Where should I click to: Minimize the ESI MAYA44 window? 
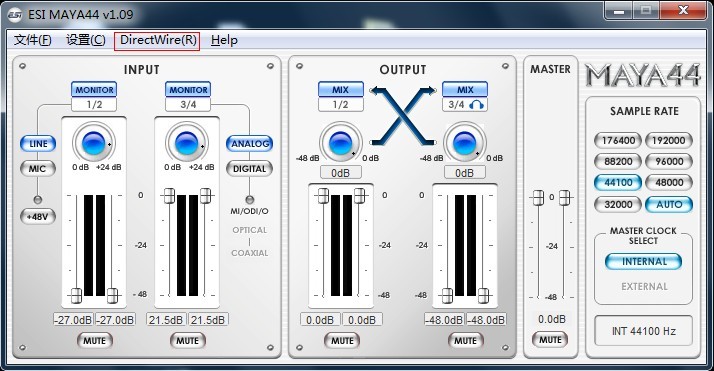[619, 11]
